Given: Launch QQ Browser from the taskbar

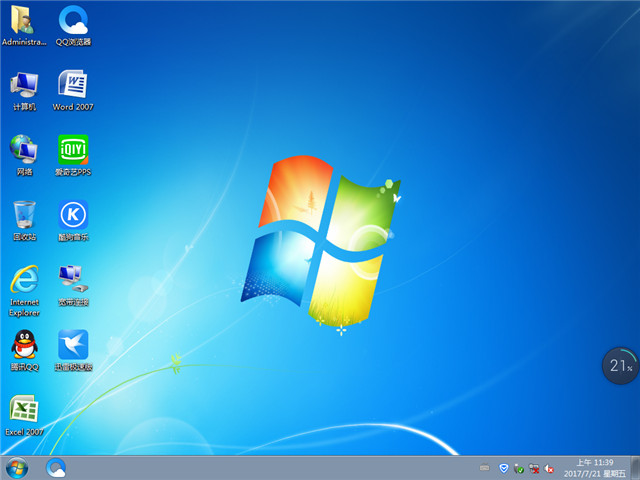Looking at the screenshot, I should 56,467.
